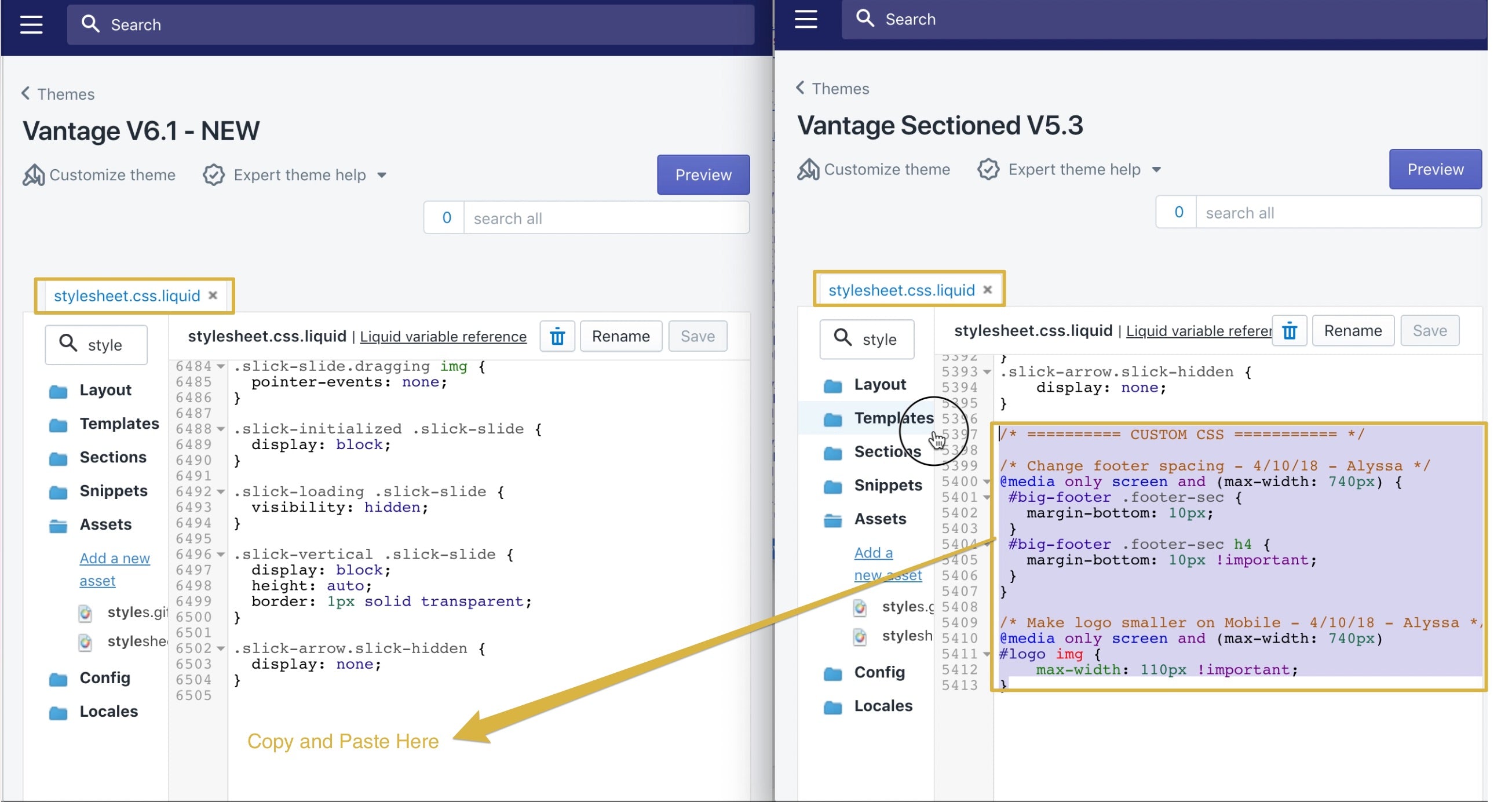This screenshot has width=1512, height=802.
Task: Open Sections folder in left window sidebar
Action: click(113, 457)
